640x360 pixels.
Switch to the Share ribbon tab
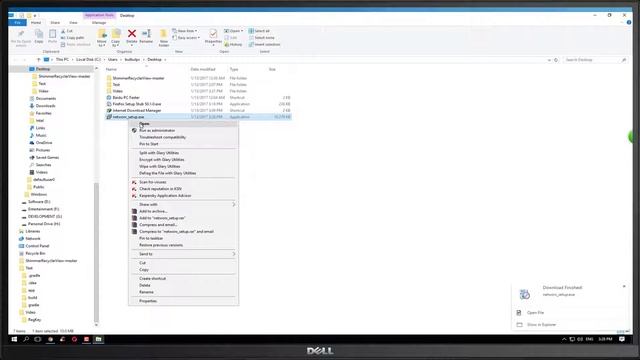[x=55, y=23]
